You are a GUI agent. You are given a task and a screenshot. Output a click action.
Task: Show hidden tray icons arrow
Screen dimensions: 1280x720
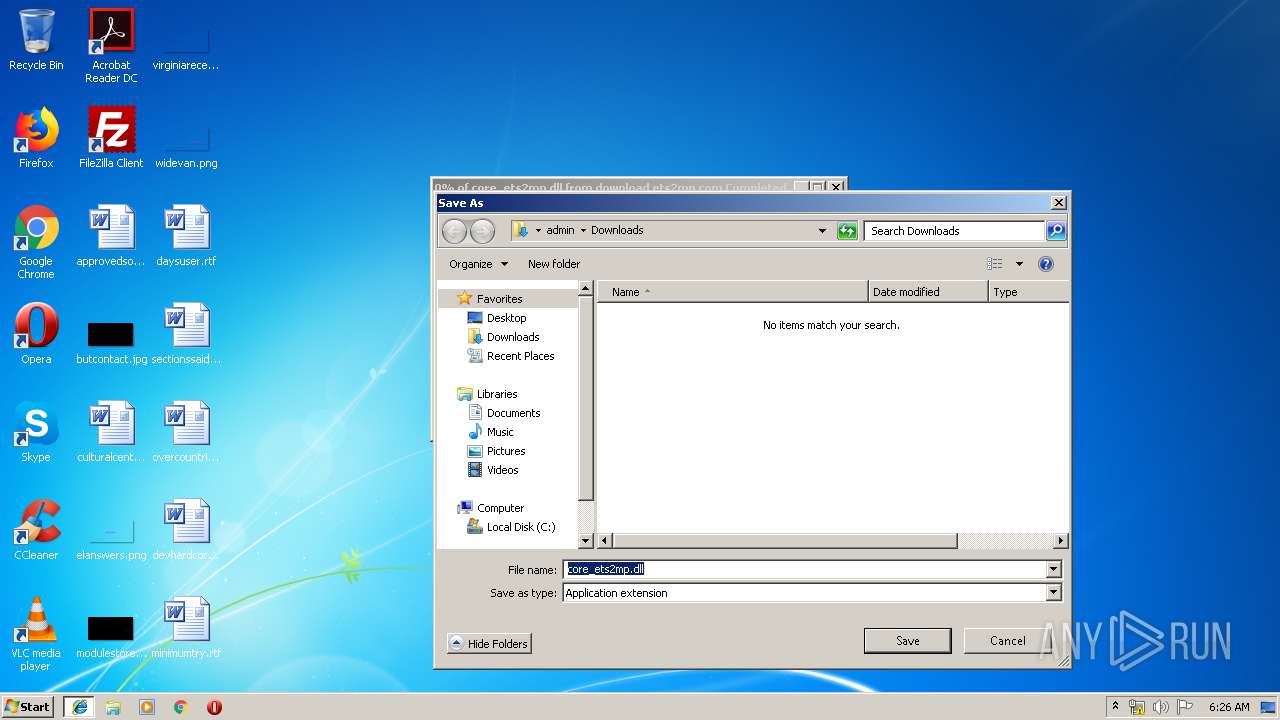[x=1115, y=706]
